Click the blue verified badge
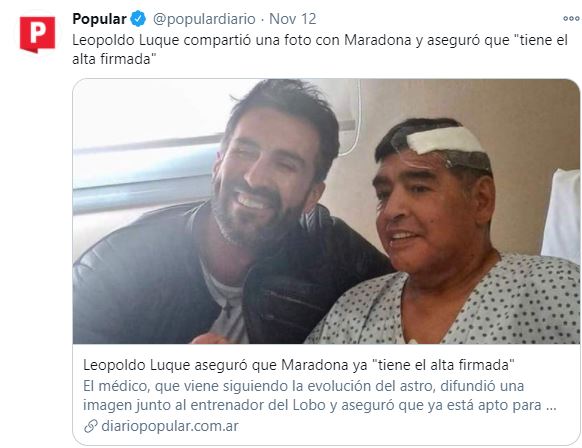 coord(138,19)
